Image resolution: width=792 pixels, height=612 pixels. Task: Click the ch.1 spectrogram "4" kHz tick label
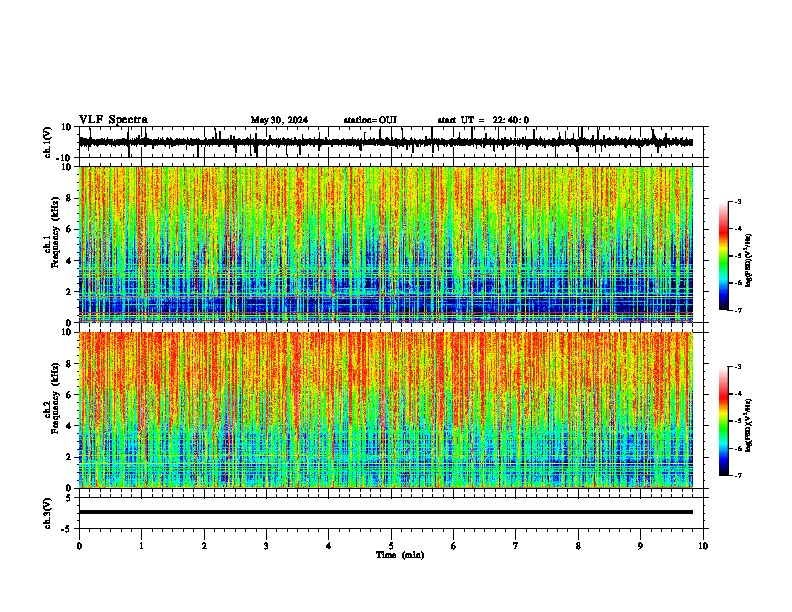[x=69, y=261]
